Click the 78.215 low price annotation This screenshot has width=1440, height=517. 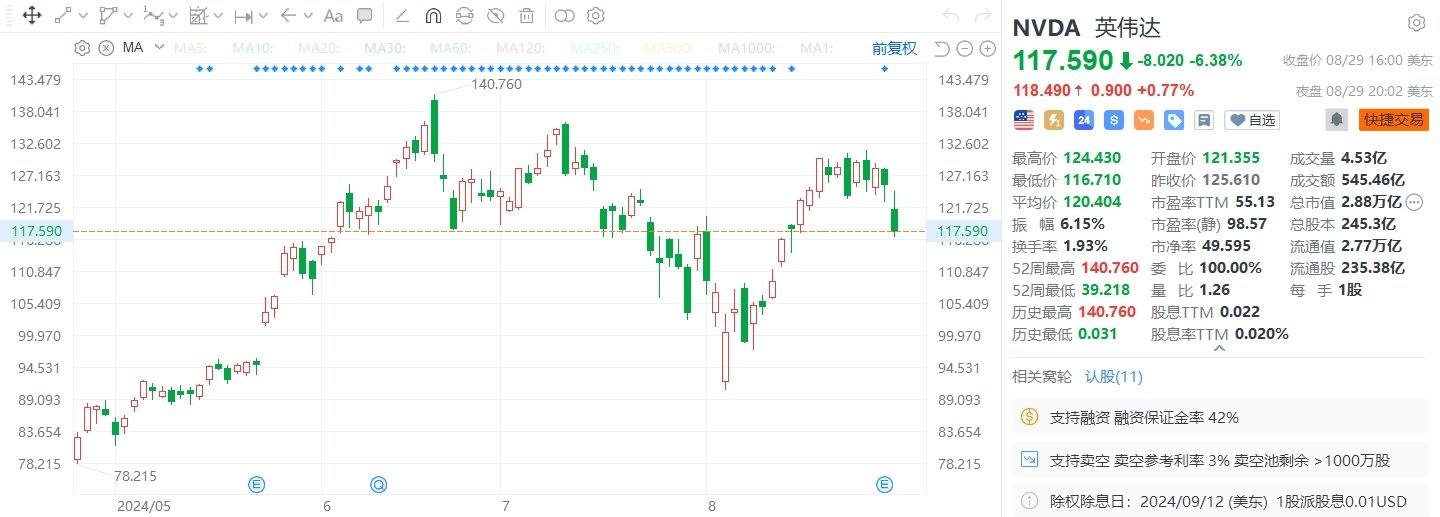tap(135, 476)
